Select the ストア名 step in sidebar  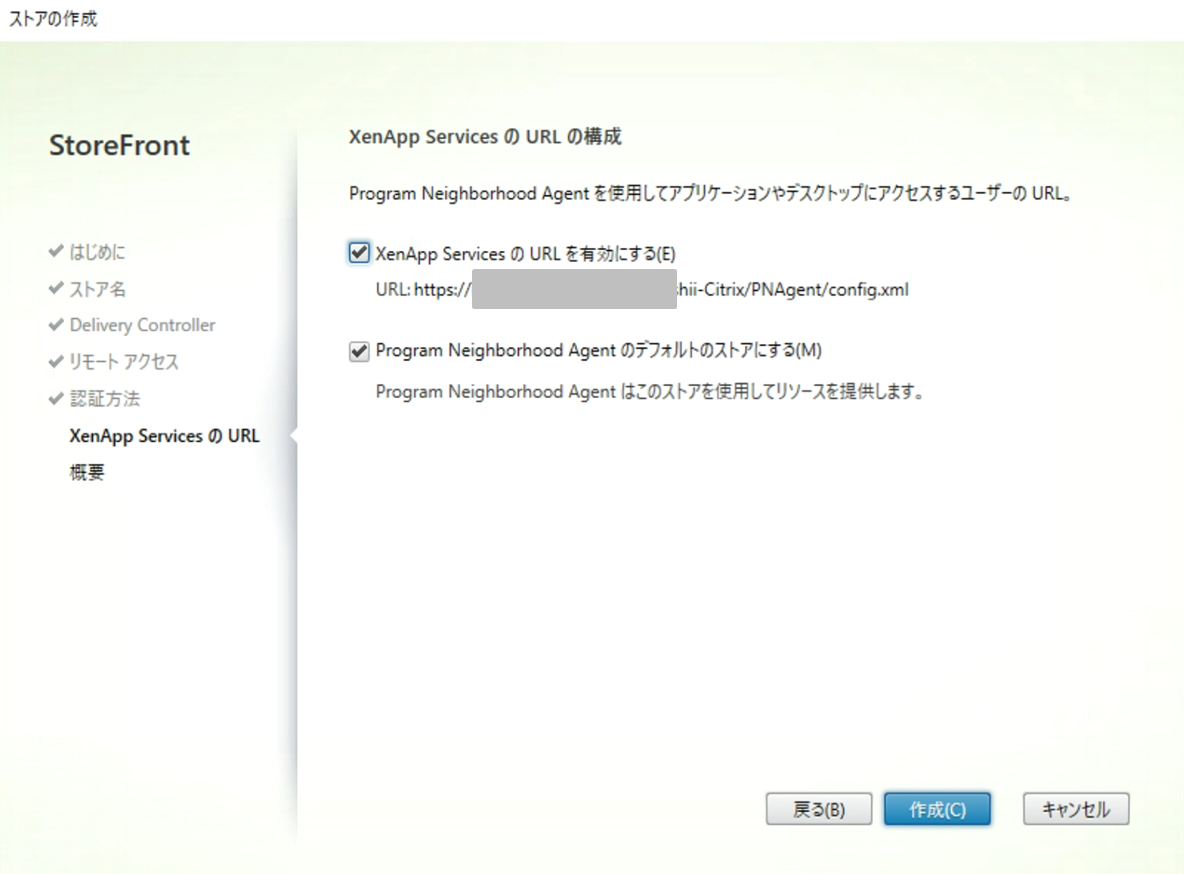point(97,289)
